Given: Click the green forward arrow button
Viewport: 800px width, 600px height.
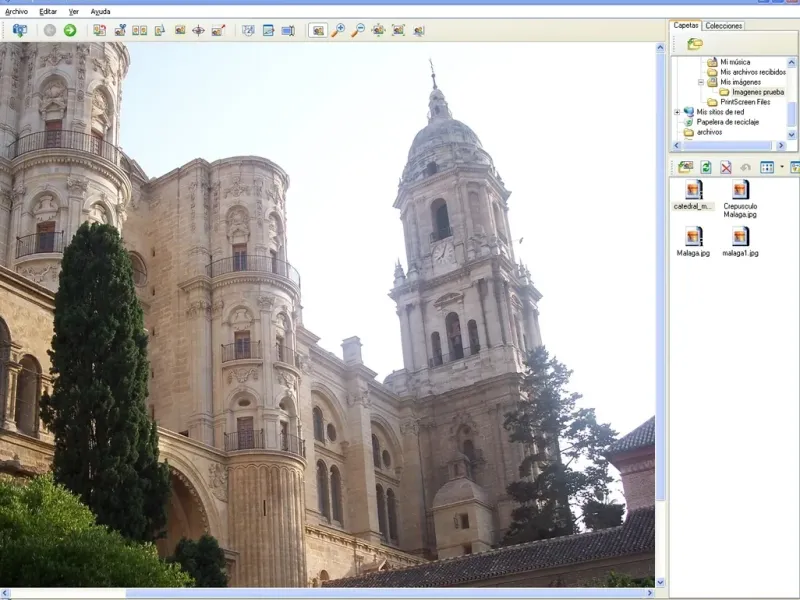Looking at the screenshot, I should (70, 30).
